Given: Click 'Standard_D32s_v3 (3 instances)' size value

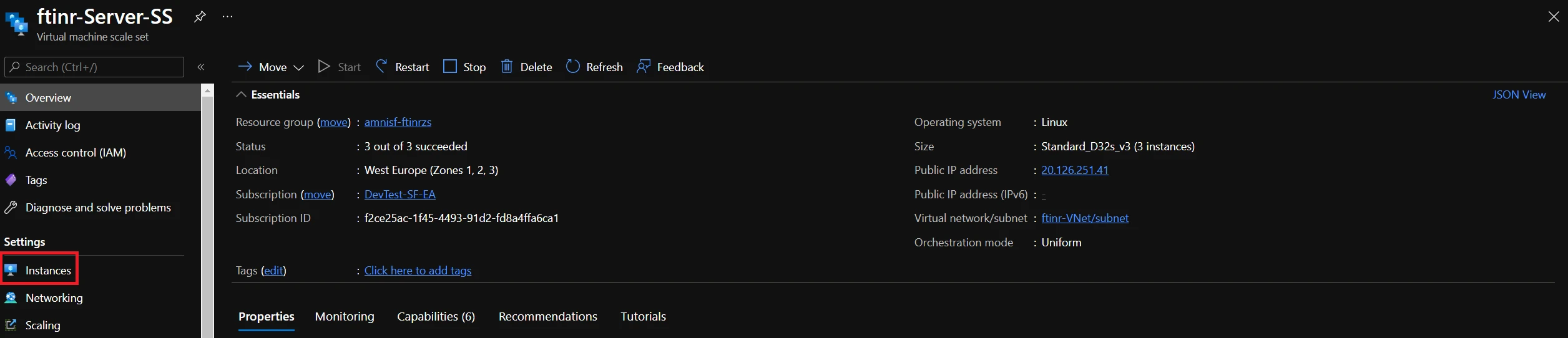Looking at the screenshot, I should [1118, 147].
